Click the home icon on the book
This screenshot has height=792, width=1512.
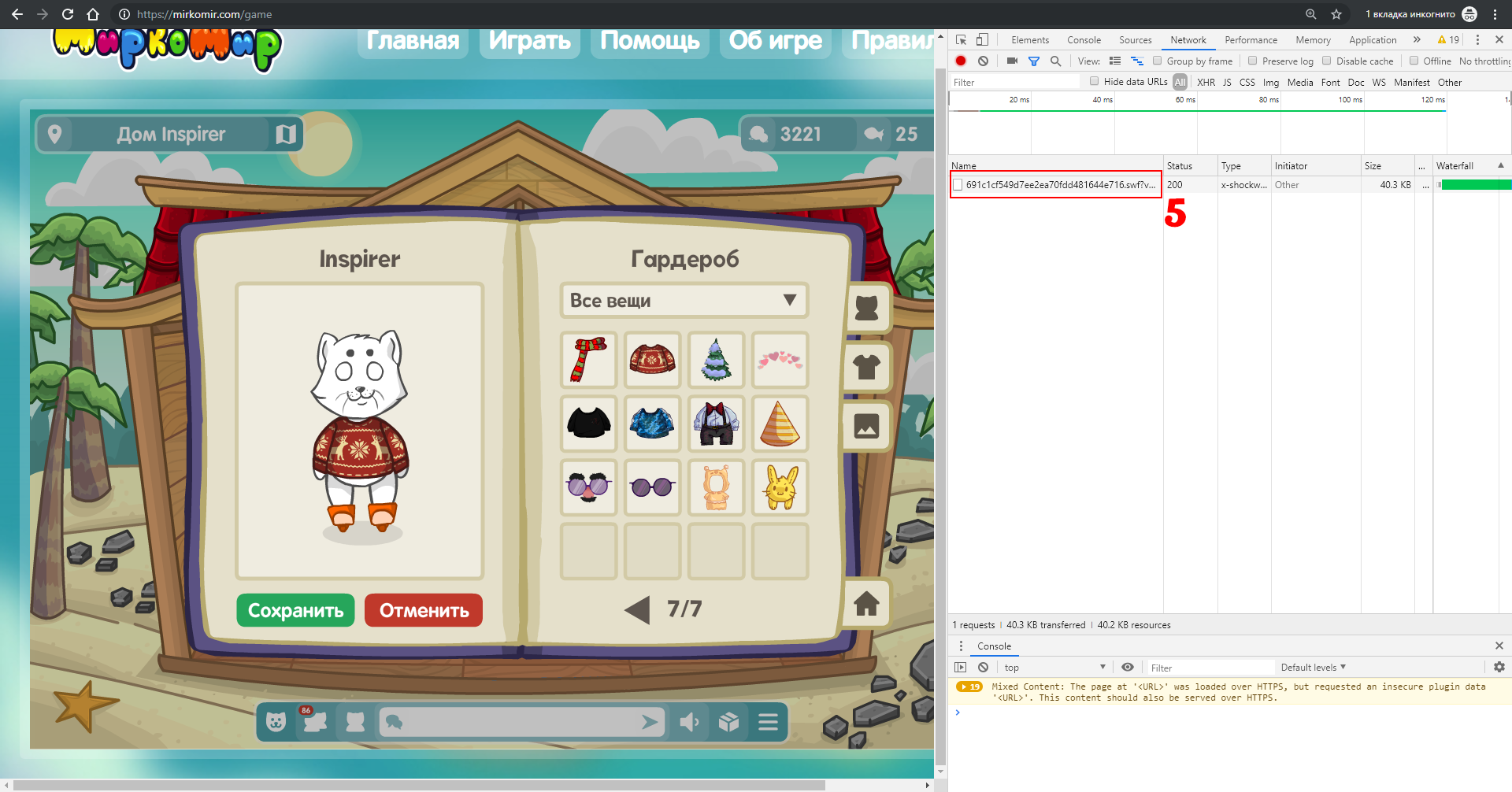click(x=866, y=604)
